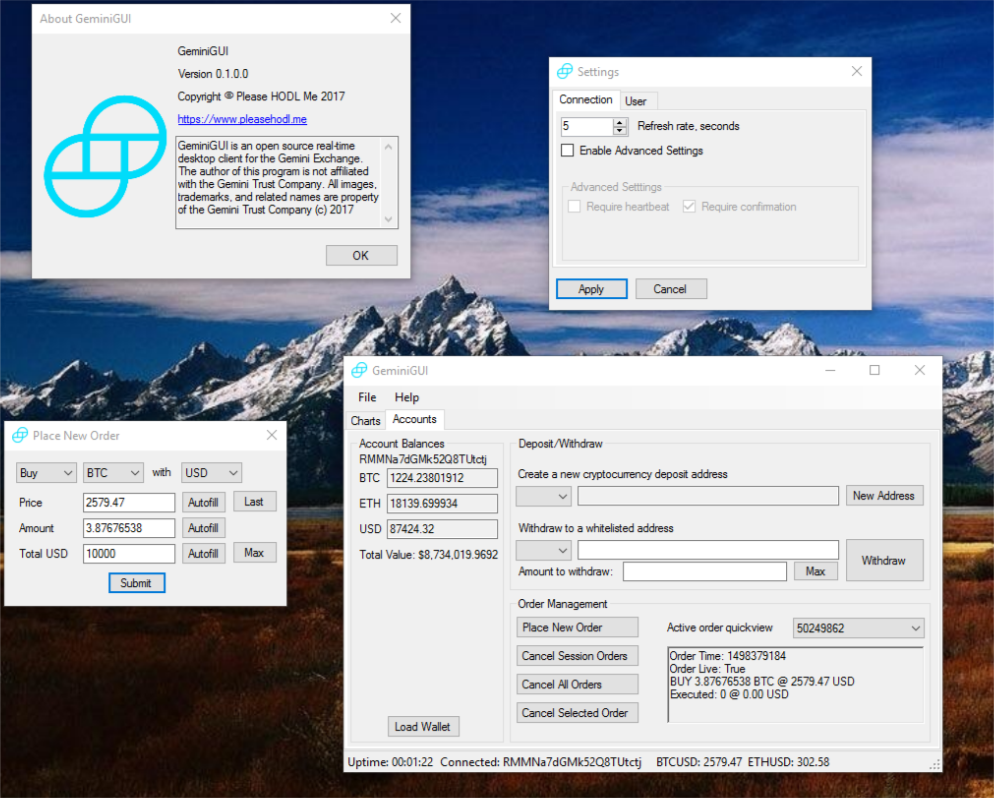Maximize the GeminiGUI window
This screenshot has width=994, height=798.
point(875,370)
